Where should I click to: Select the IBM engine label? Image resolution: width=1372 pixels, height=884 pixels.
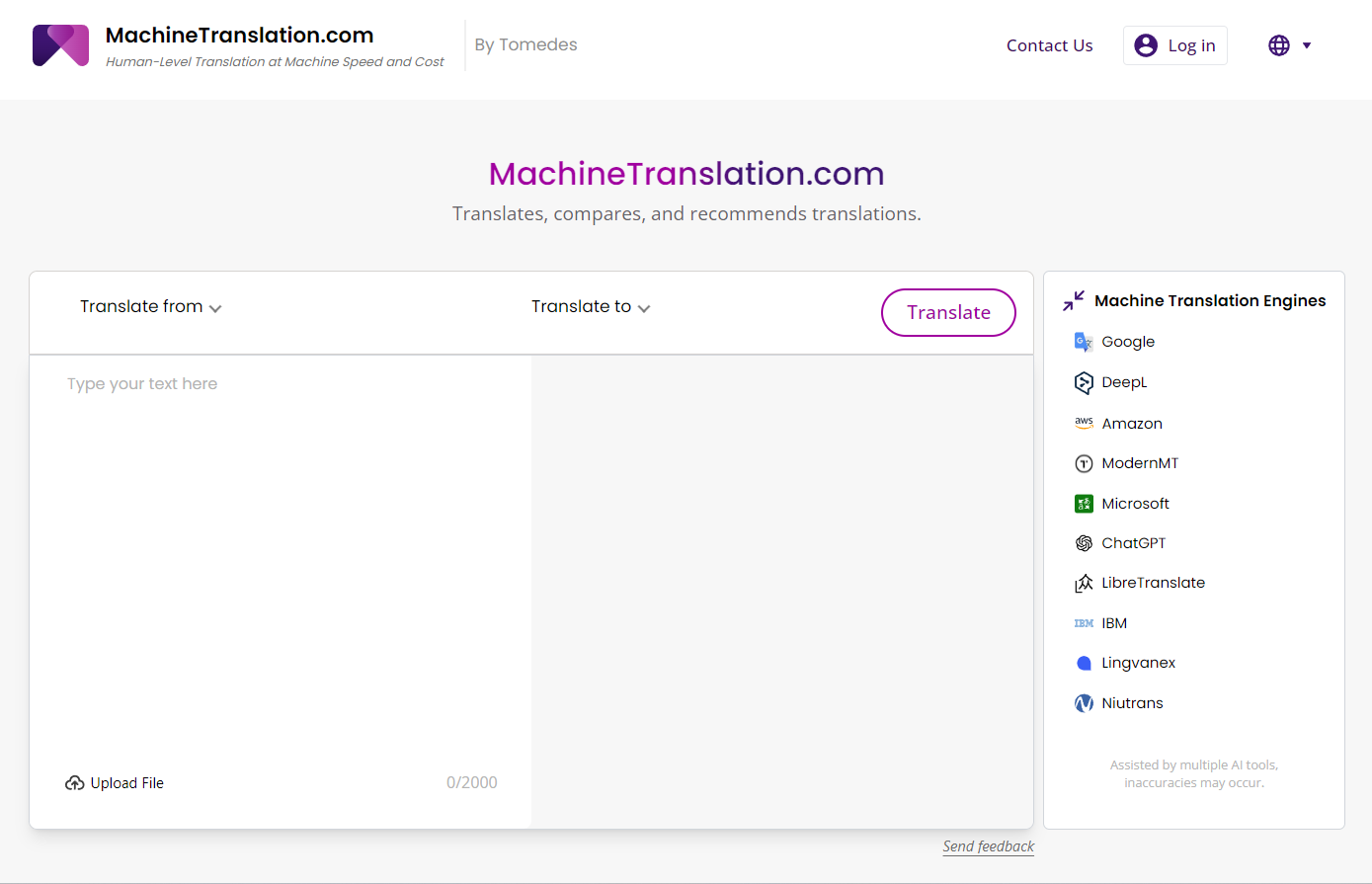pyautogui.click(x=1114, y=623)
